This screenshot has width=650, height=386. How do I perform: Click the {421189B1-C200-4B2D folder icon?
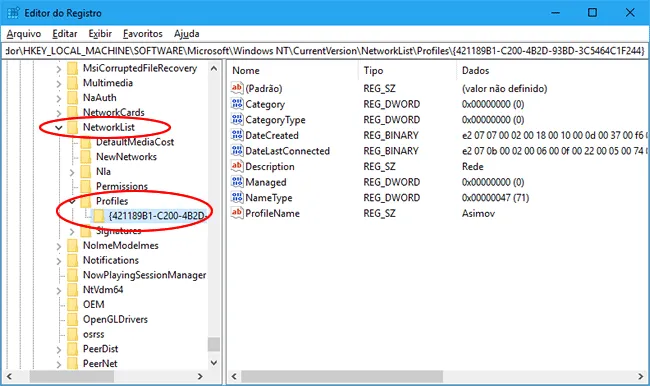[99, 216]
